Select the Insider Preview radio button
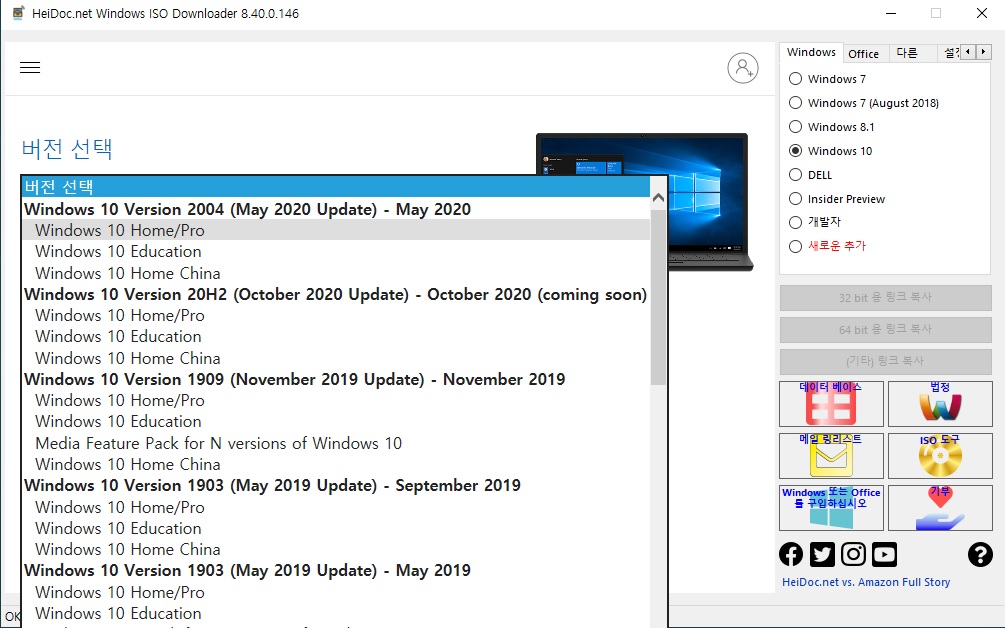This screenshot has width=1005, height=628. point(795,199)
